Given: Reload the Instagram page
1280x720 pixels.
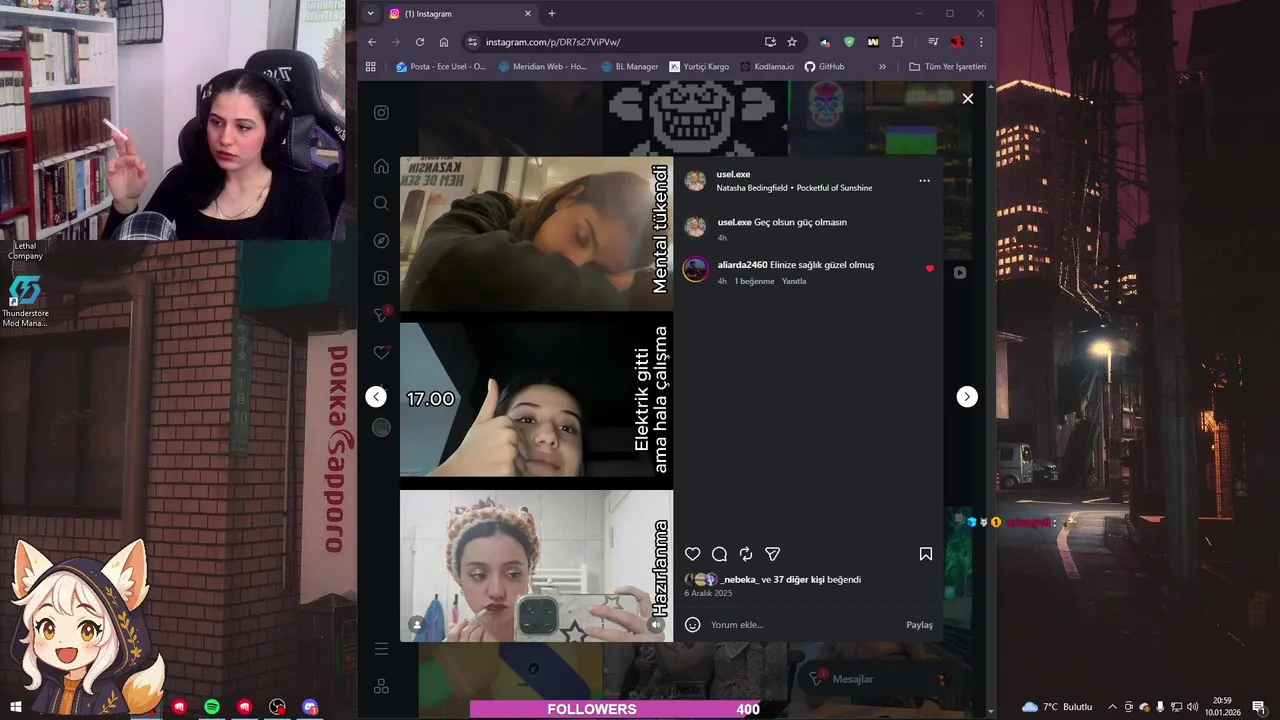Looking at the screenshot, I should [x=420, y=42].
